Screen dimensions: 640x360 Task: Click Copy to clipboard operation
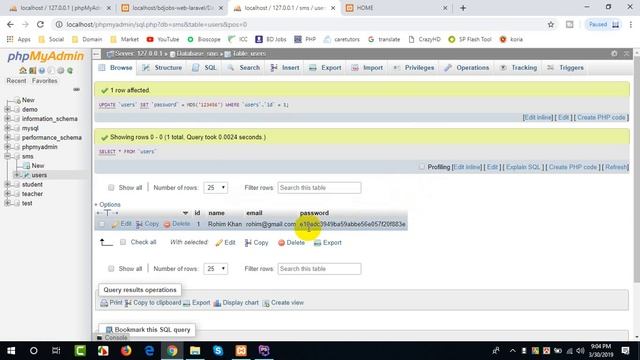pyautogui.click(x=153, y=302)
